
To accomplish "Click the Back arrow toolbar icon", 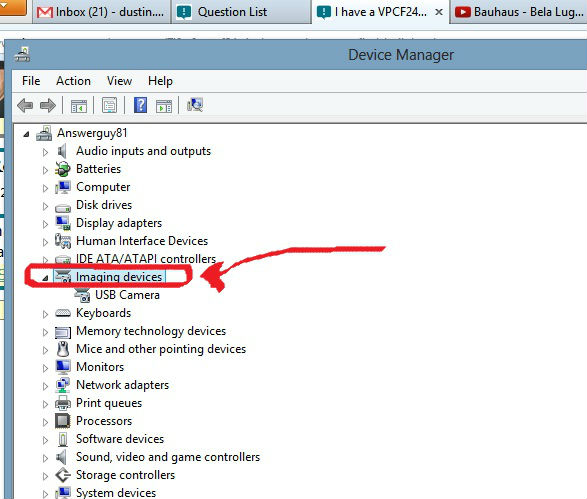I will (25, 106).
